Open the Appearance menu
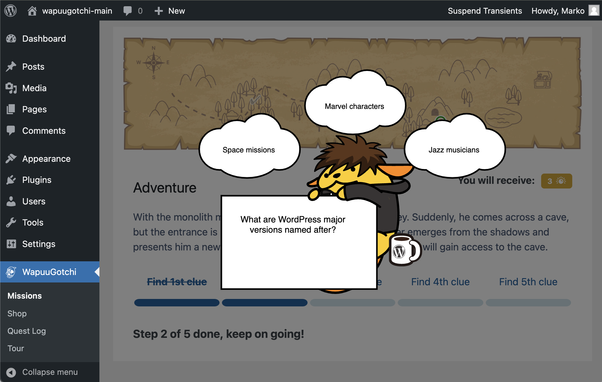Viewport: 602px width, 382px height. pos(50,159)
